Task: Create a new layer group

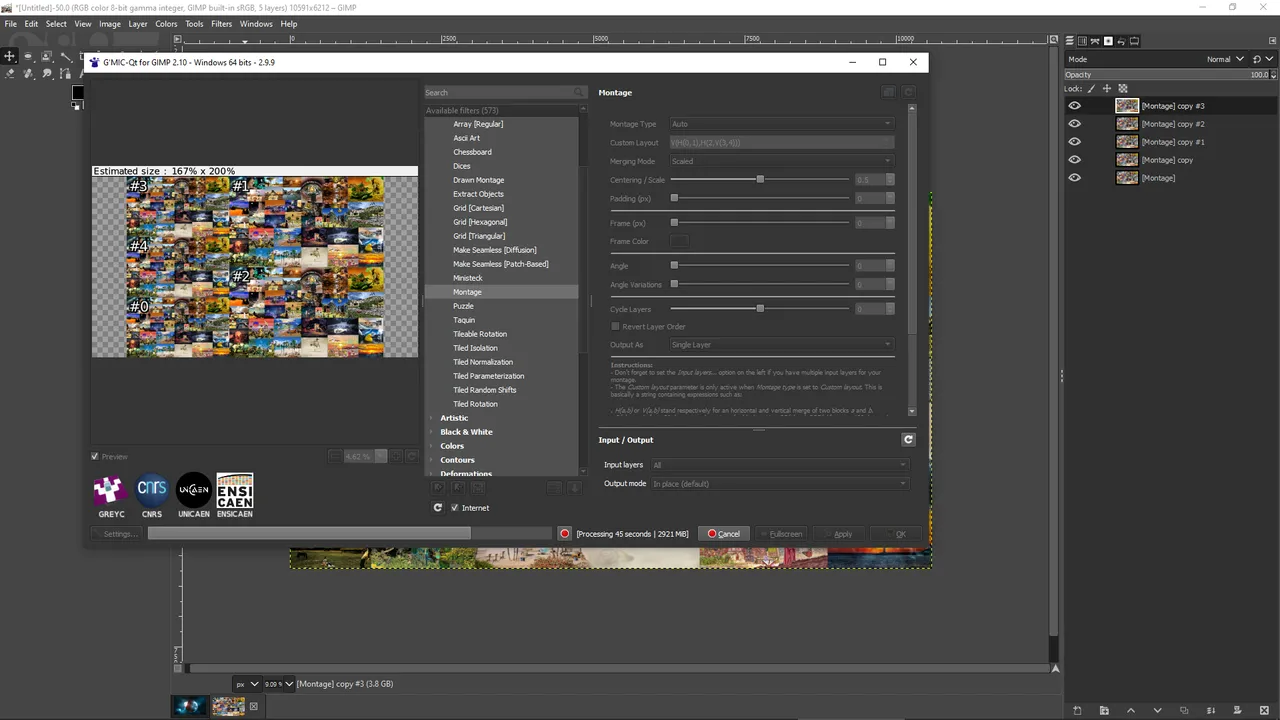Action: point(1104,710)
